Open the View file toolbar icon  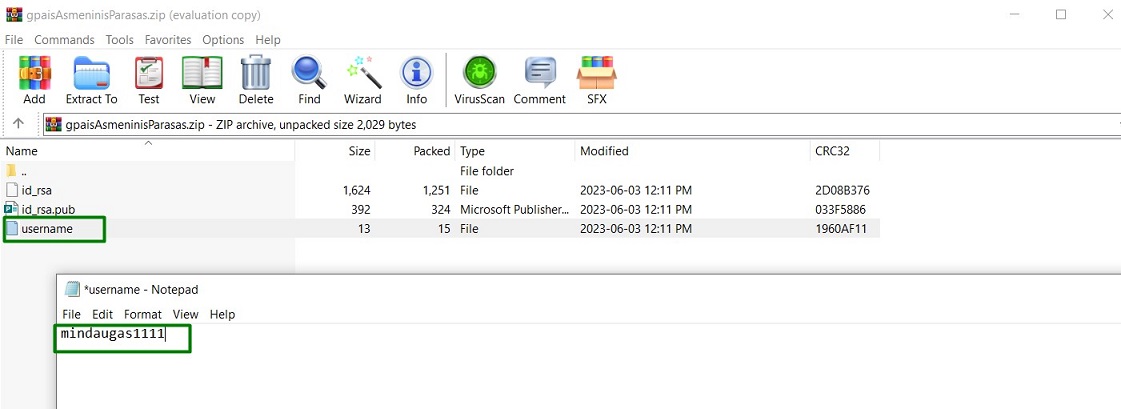tap(202, 80)
